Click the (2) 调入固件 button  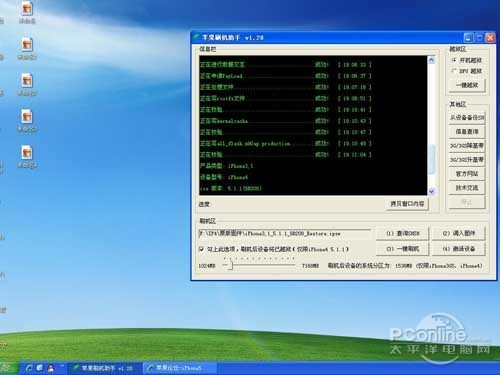click(x=459, y=233)
